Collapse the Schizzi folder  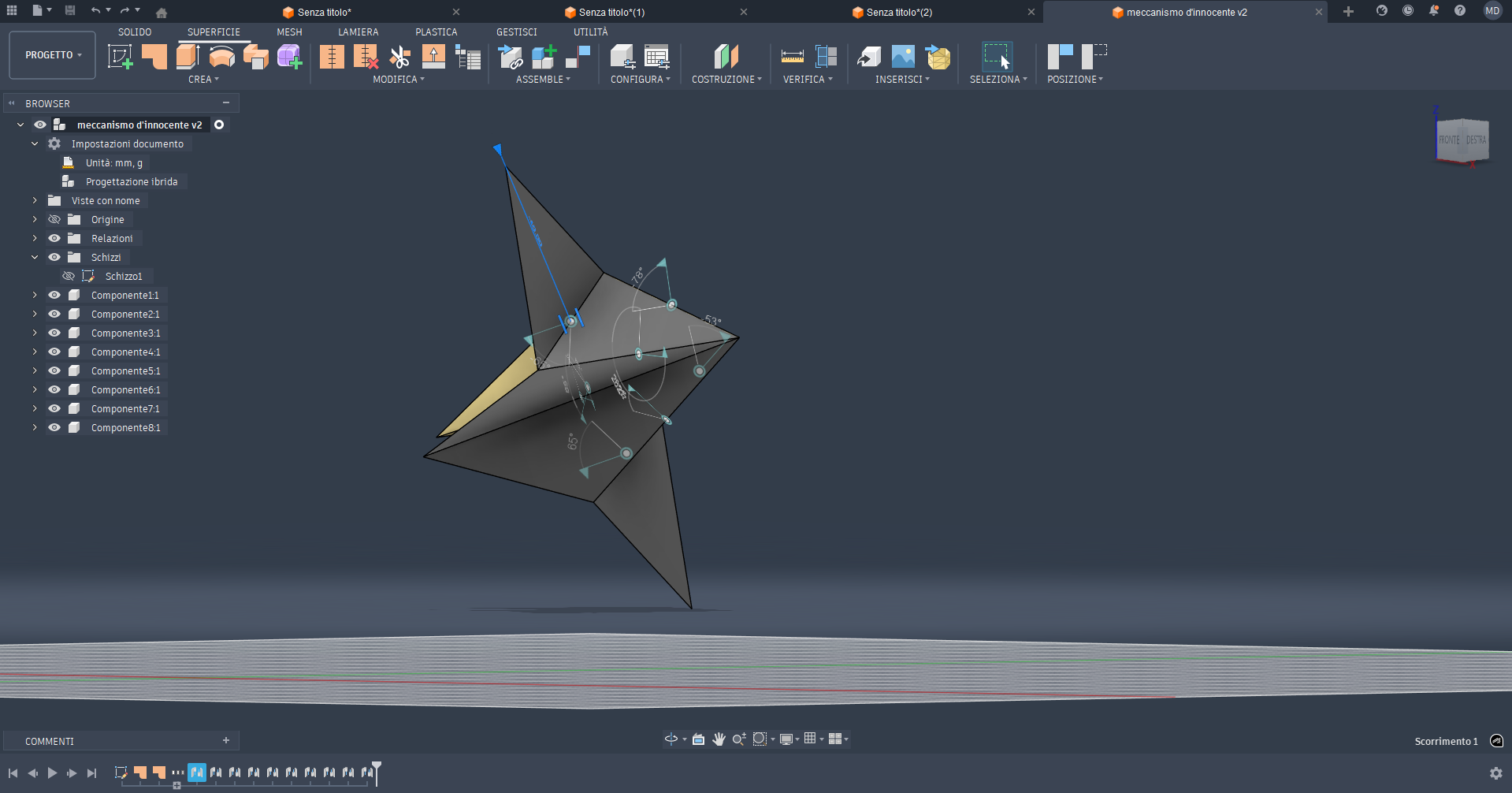(34, 257)
